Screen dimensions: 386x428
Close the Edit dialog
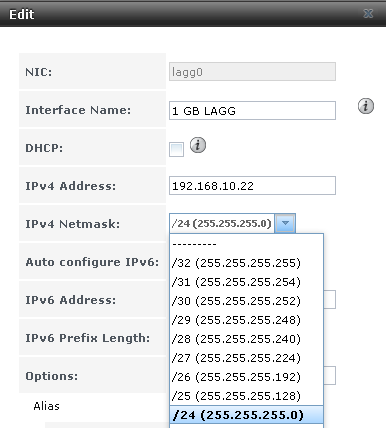[368, 14]
